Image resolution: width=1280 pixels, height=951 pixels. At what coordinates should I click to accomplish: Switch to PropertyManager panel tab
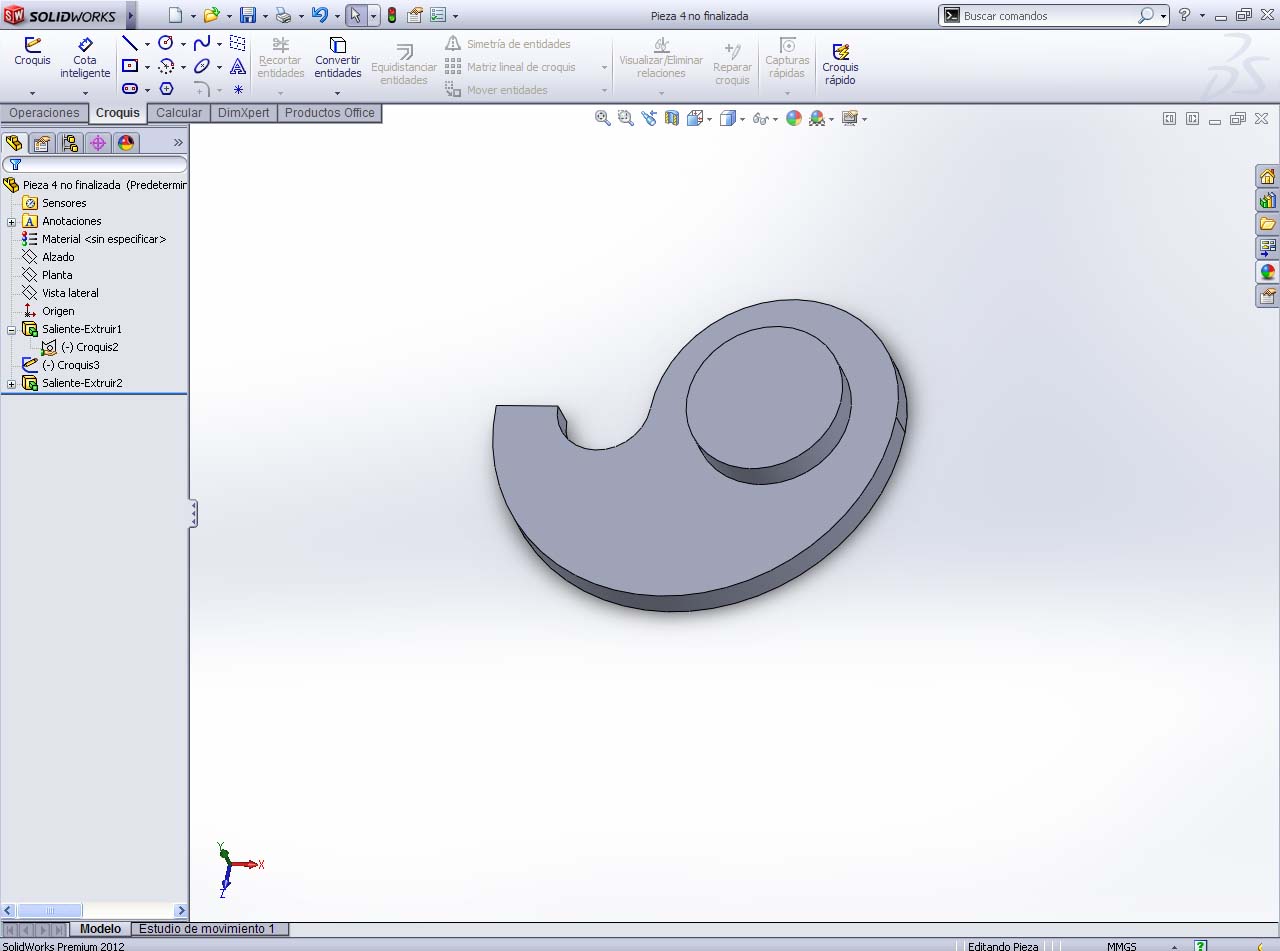tap(42, 143)
